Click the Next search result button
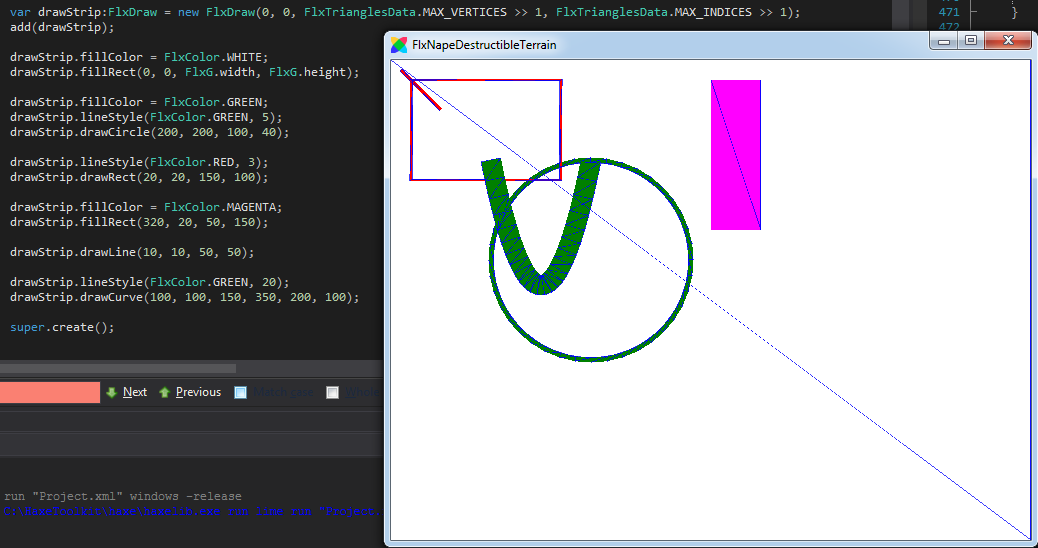Image resolution: width=1038 pixels, height=548 pixels. point(126,392)
